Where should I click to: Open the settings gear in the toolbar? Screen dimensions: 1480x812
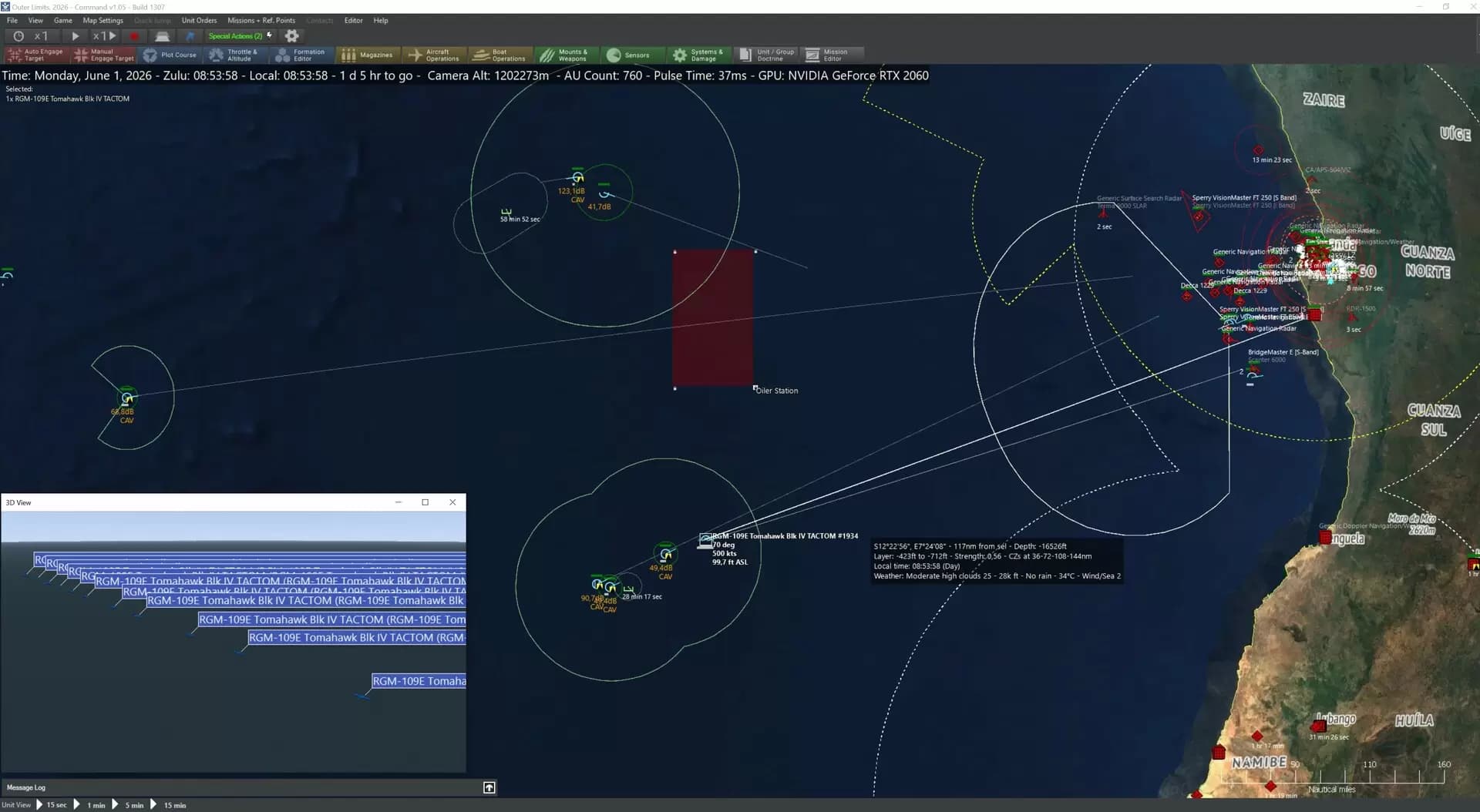click(x=291, y=36)
